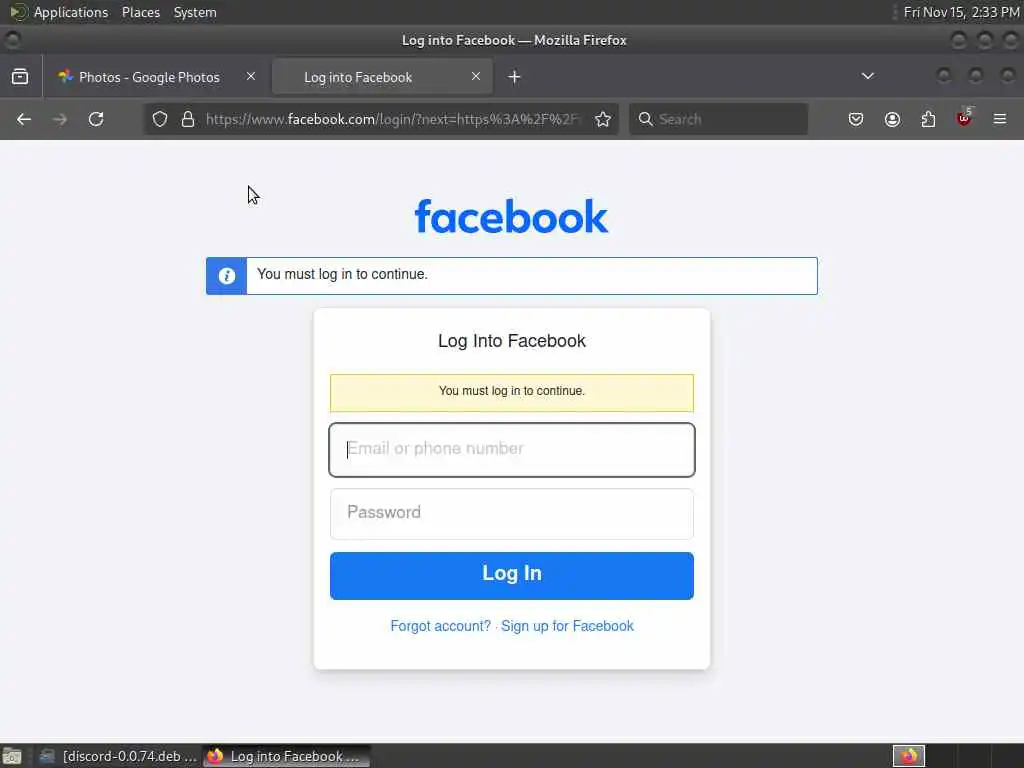Go back to the previous page
Screen dimensions: 1024x768
pos(24,119)
